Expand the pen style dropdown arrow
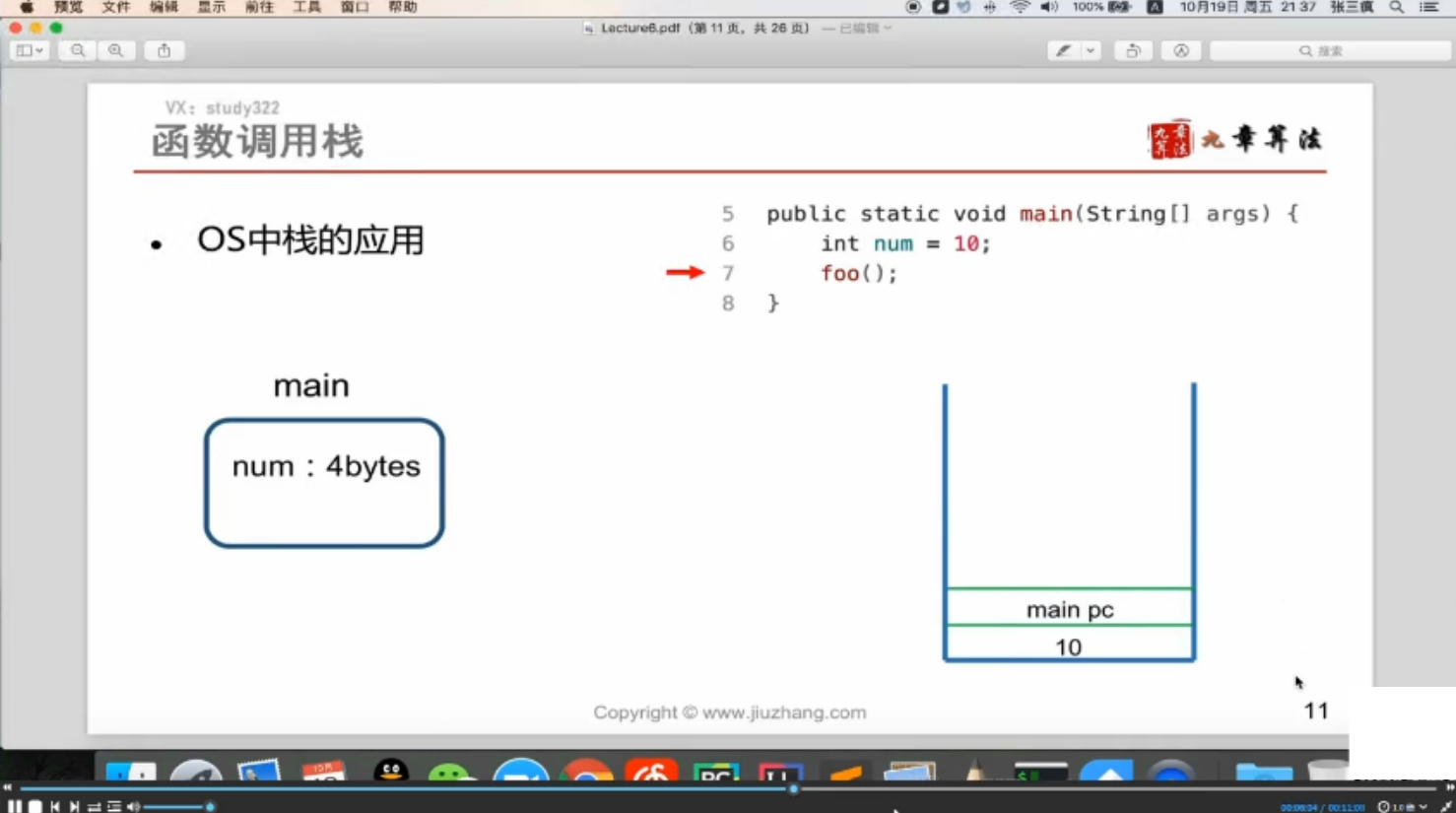1456x813 pixels. pos(1089,50)
